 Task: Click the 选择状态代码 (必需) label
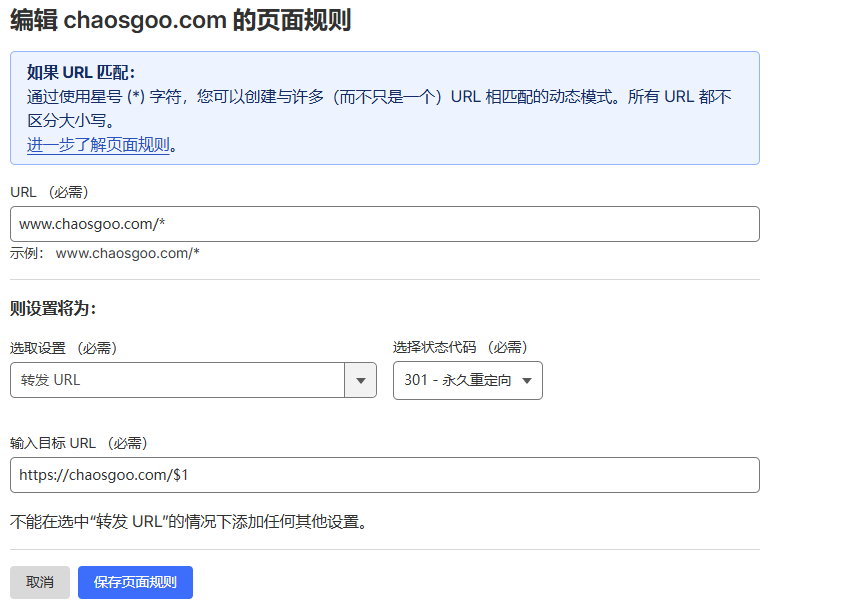[x=460, y=347]
